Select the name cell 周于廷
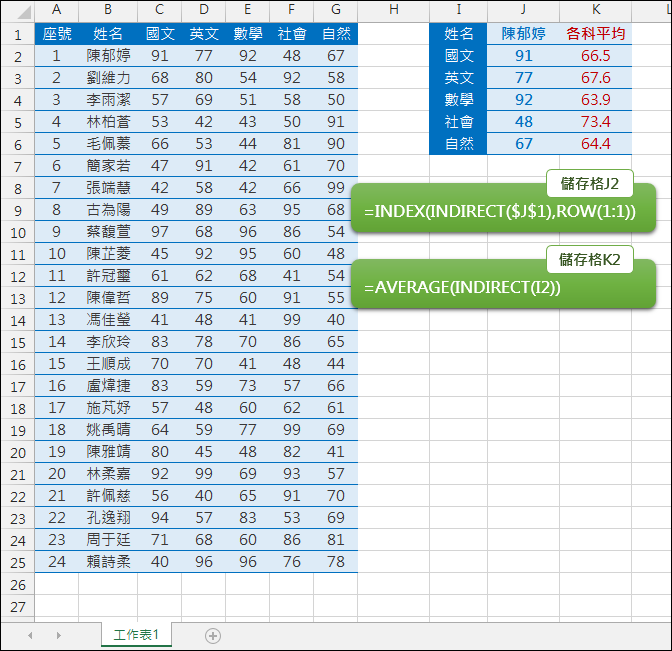The image size is (672, 651). (x=108, y=540)
